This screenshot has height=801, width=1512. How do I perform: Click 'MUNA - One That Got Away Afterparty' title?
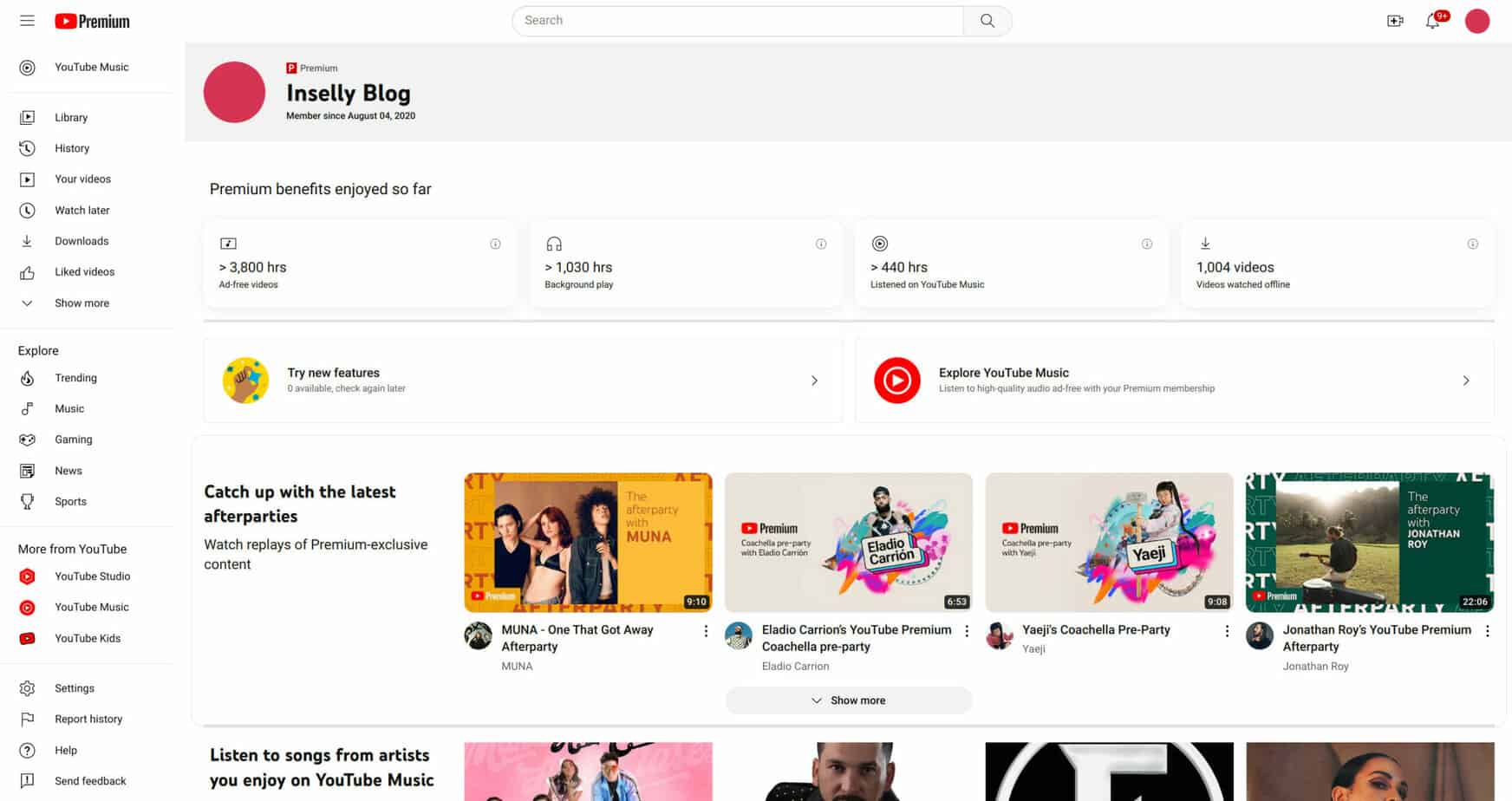tap(577, 638)
